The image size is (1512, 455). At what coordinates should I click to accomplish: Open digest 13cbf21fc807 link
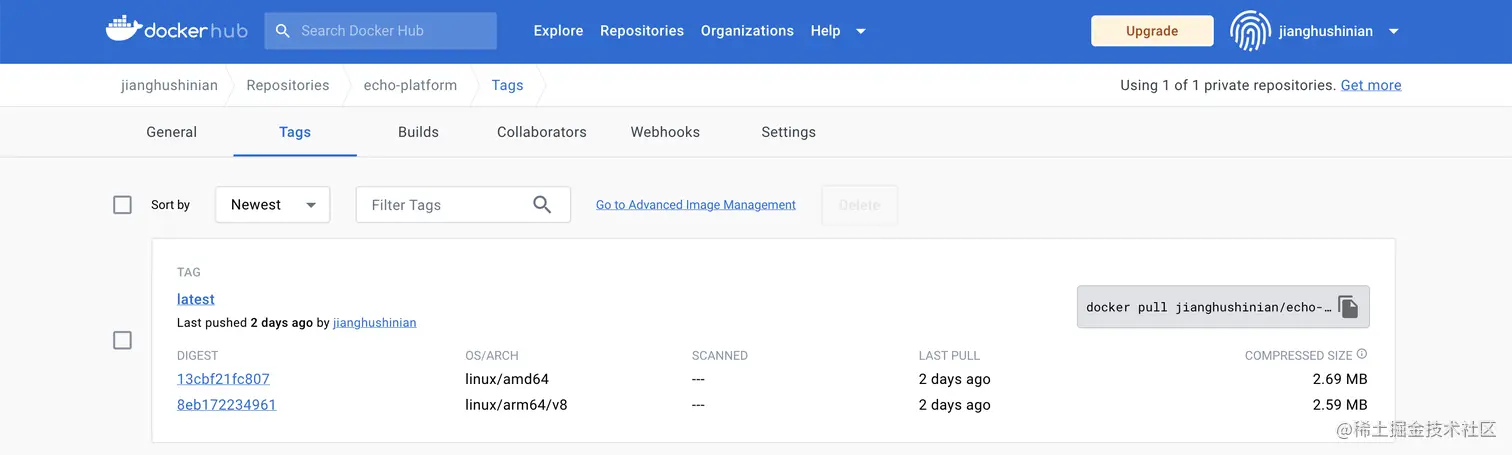click(x=223, y=379)
